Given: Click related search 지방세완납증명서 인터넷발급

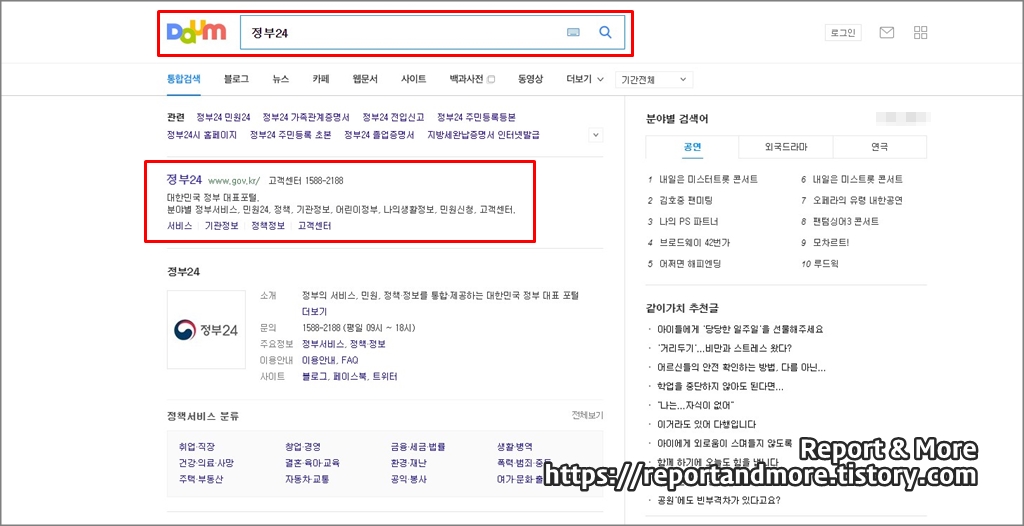Looking at the screenshot, I should (x=484, y=135).
